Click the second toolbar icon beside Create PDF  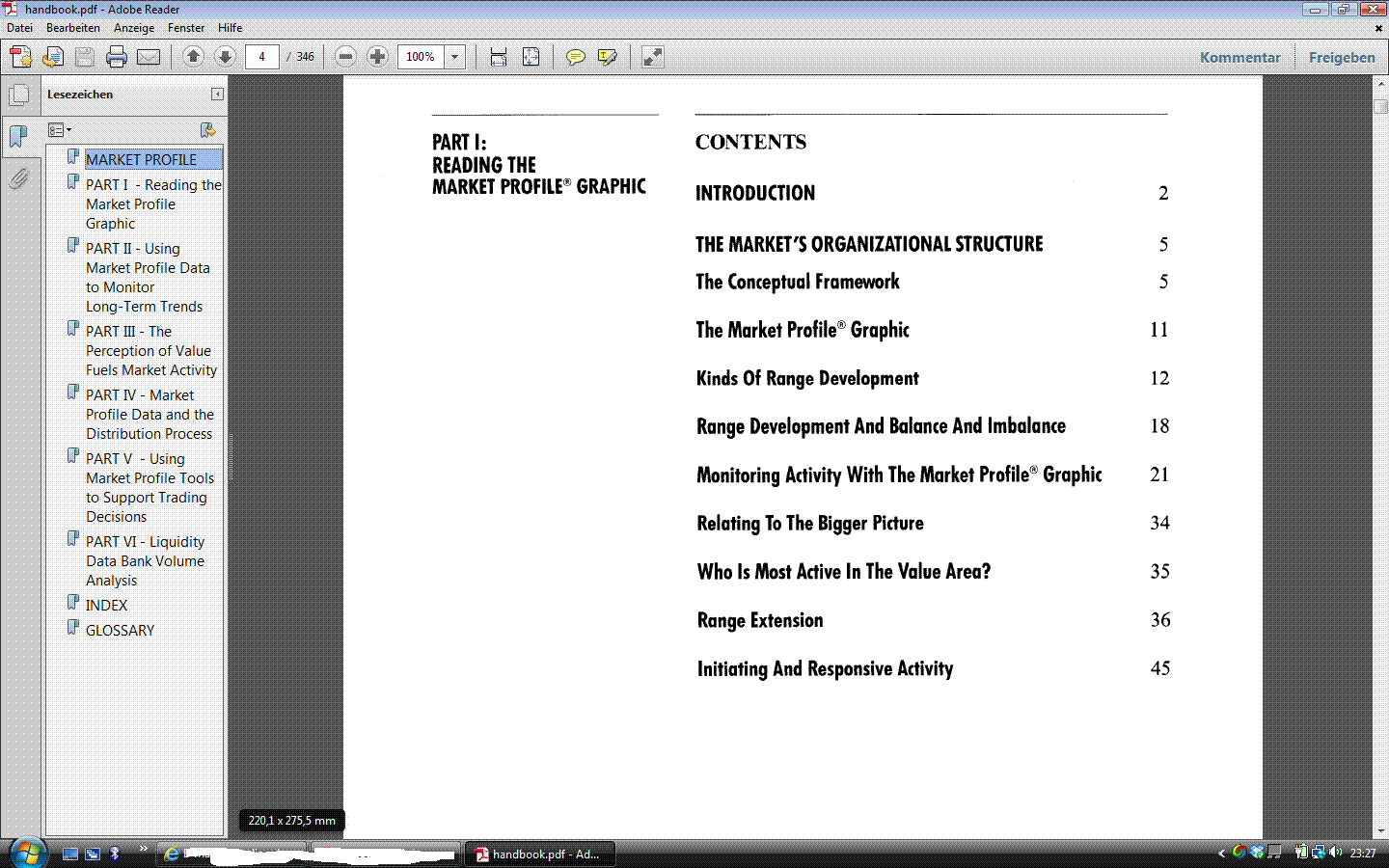[53, 57]
